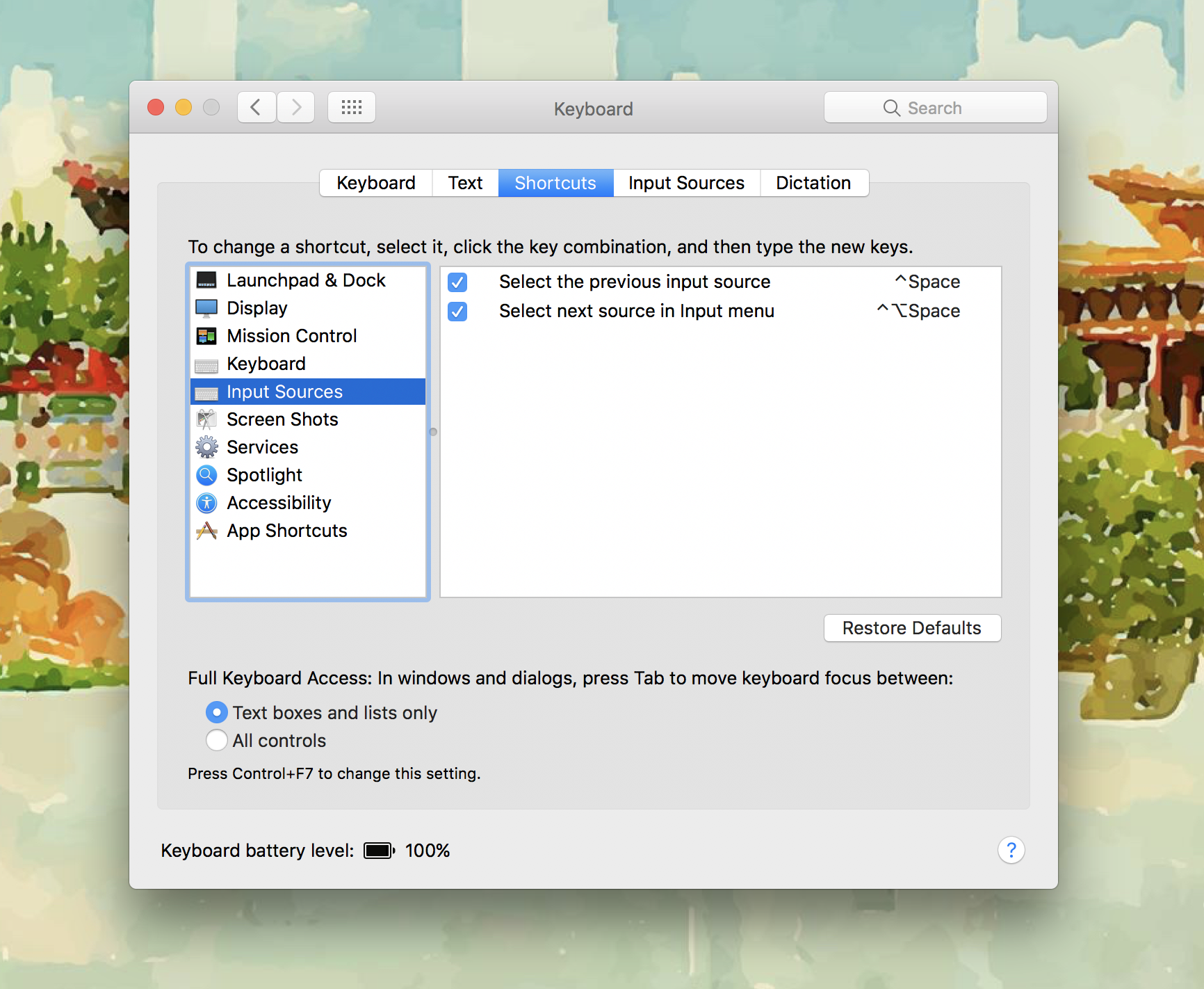Screen dimensions: 1204x989
Task: Click the Input Sources category icon
Action: [x=206, y=392]
